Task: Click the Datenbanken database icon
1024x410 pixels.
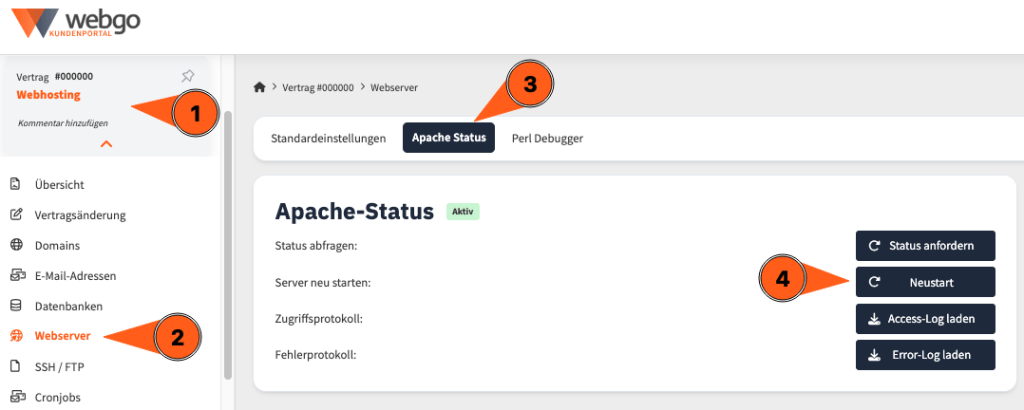Action: pos(16,306)
